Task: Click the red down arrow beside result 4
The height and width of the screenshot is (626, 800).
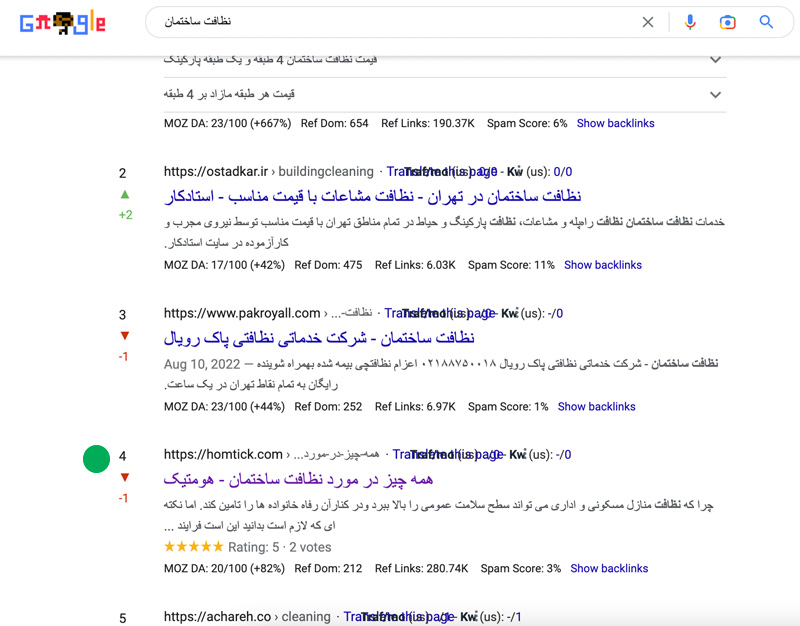Action: (124, 478)
